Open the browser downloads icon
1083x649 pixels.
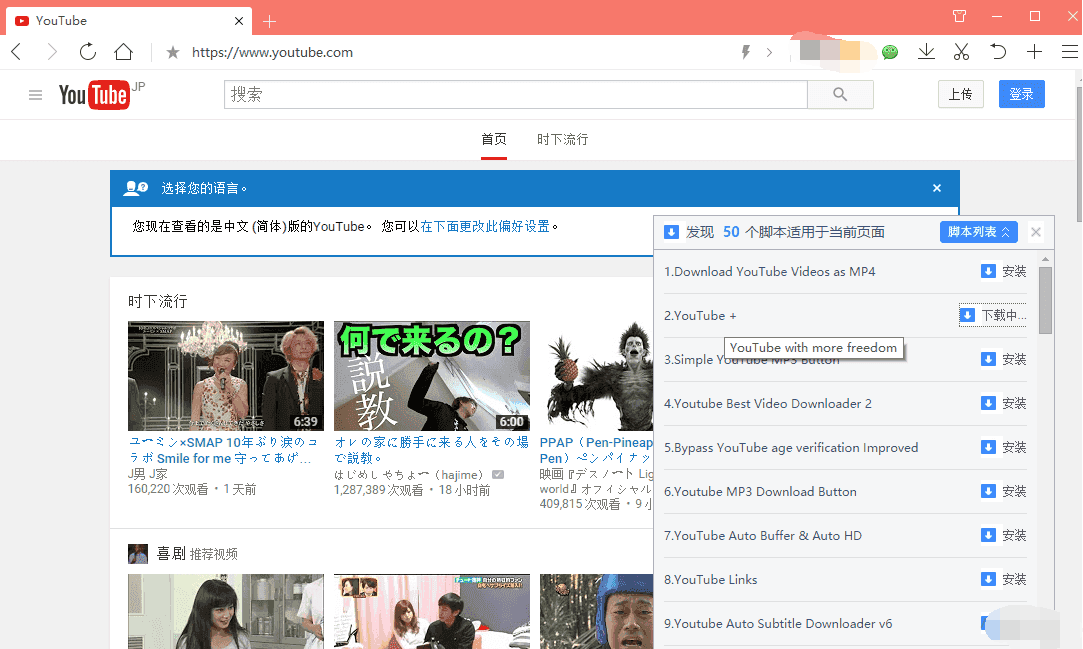(x=926, y=52)
